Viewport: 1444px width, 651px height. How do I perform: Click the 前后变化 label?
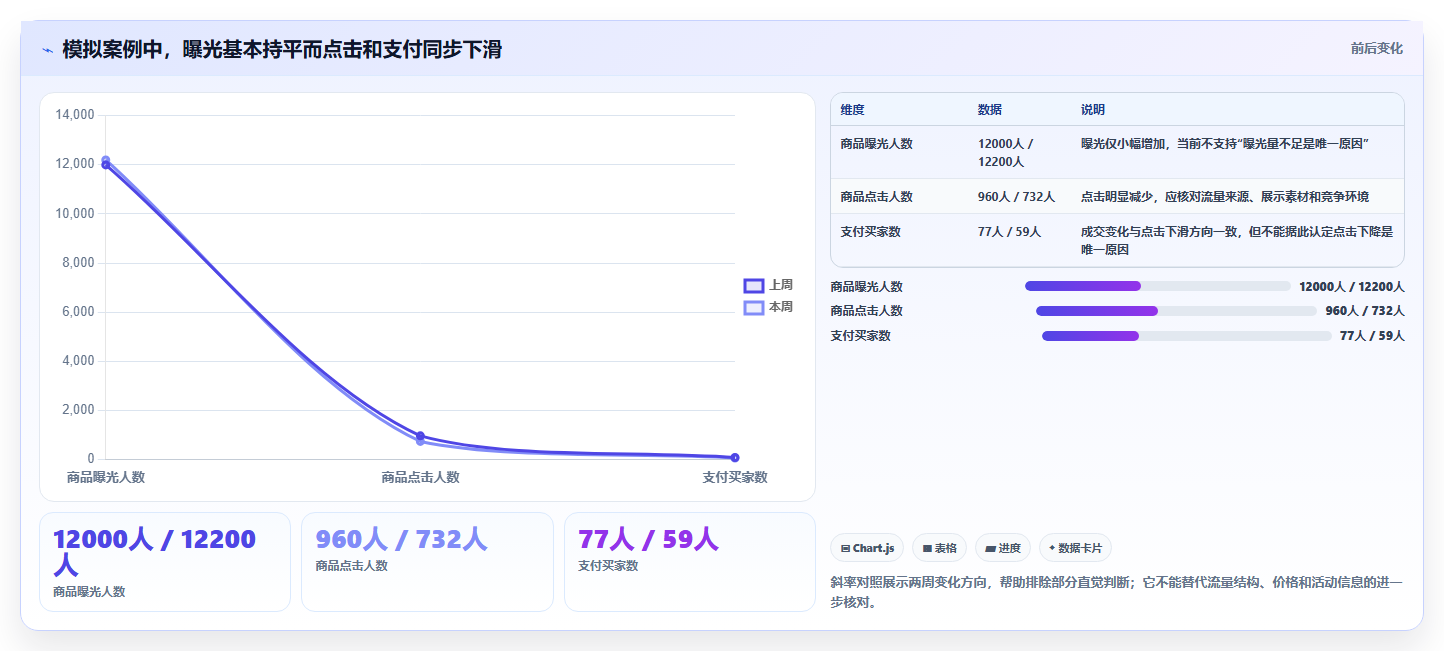1376,48
